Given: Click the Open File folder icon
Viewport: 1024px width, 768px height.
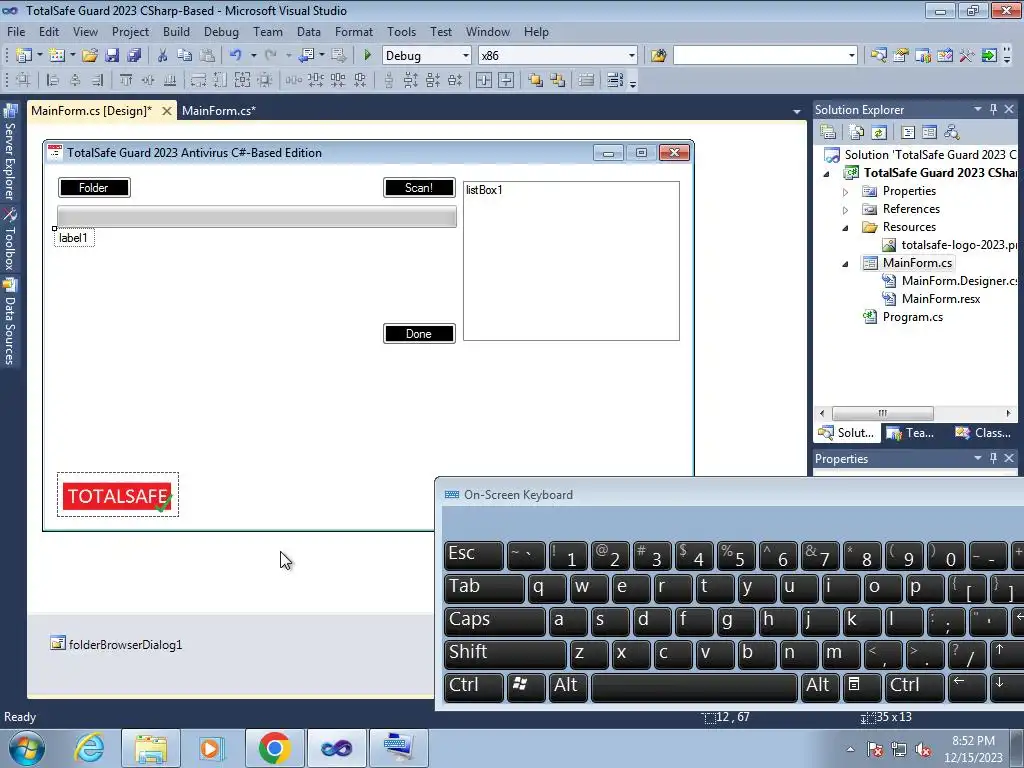Looking at the screenshot, I should tap(89, 56).
